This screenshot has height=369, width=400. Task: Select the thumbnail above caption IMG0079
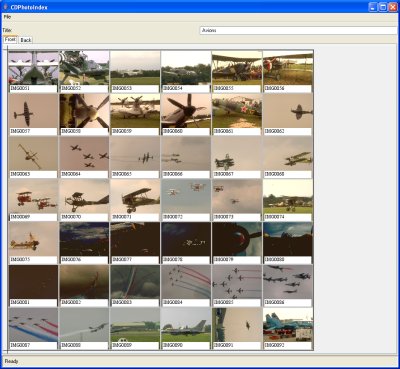(x=237, y=239)
